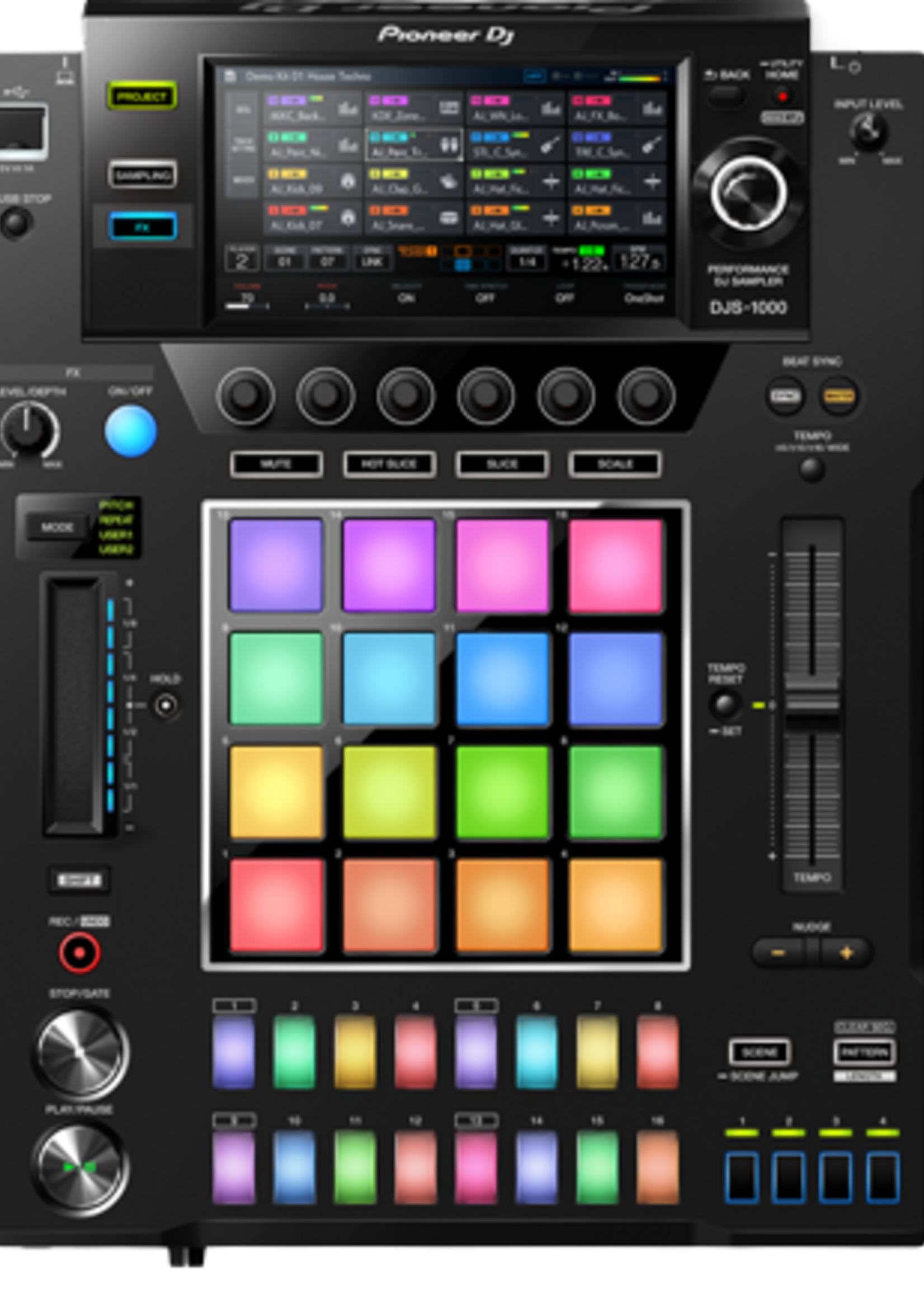Switch pad mode to MUTE
This screenshot has height=1294, width=924.
click(276, 464)
